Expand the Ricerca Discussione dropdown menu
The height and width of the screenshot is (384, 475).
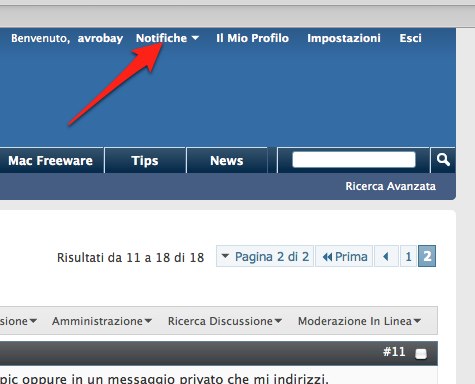tap(225, 321)
